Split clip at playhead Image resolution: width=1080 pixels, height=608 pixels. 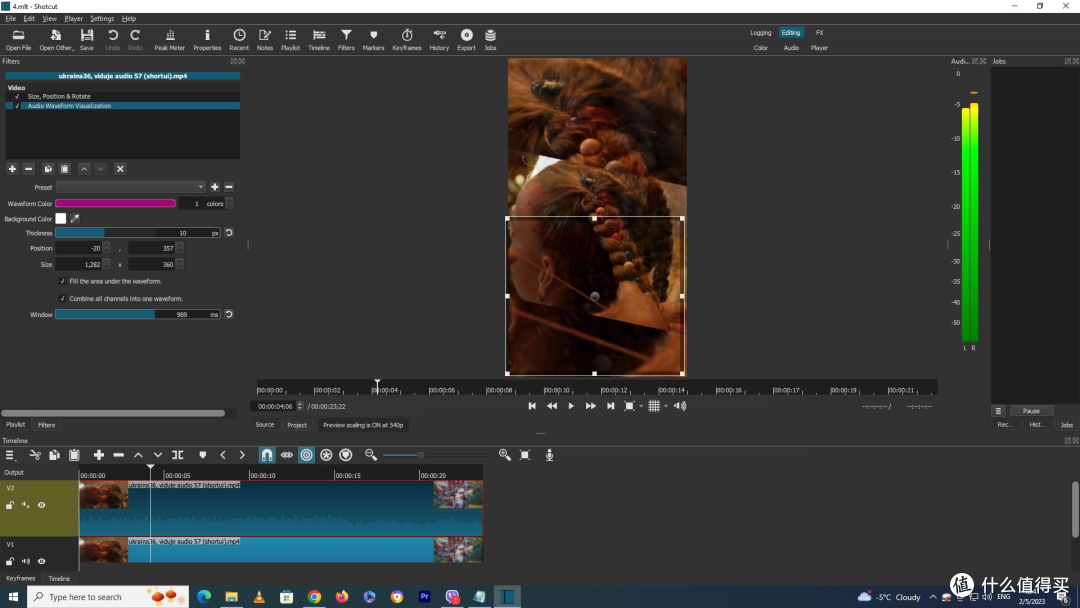click(178, 455)
